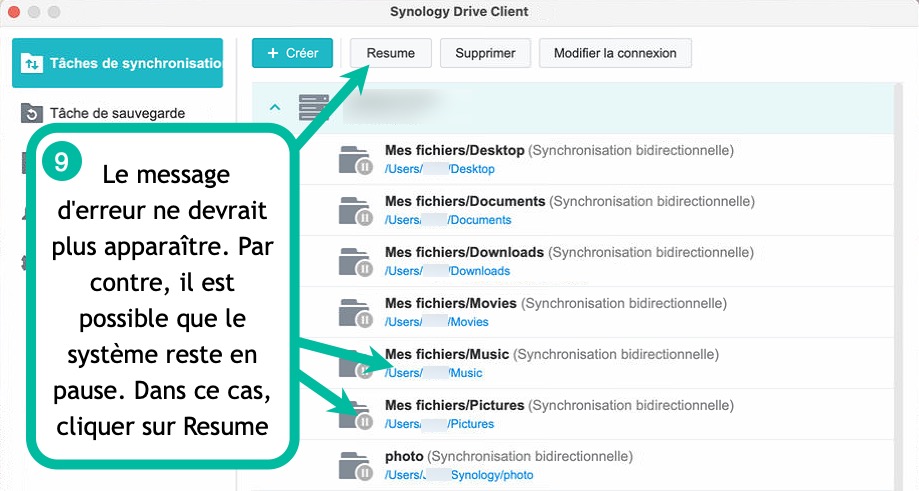Click the sync arrows folder icon in sidebar
This screenshot has height=491, width=919.
33,63
